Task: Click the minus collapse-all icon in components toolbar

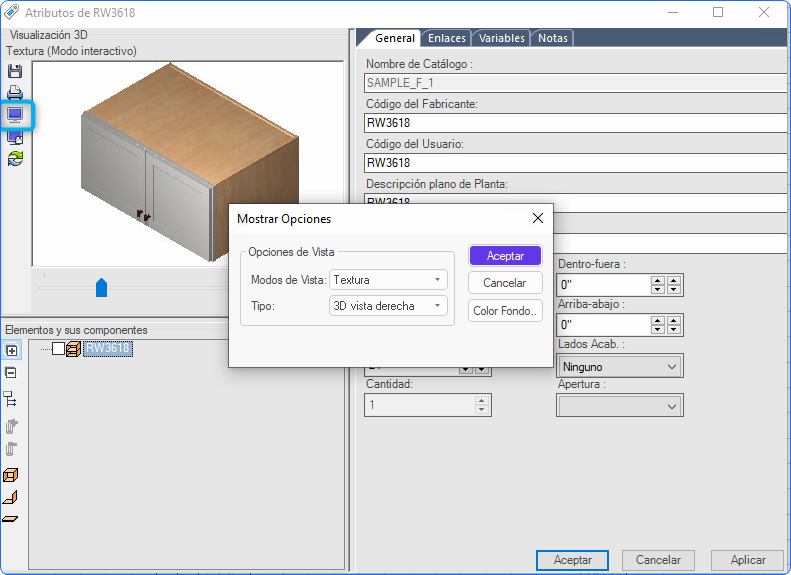Action: pos(11,373)
